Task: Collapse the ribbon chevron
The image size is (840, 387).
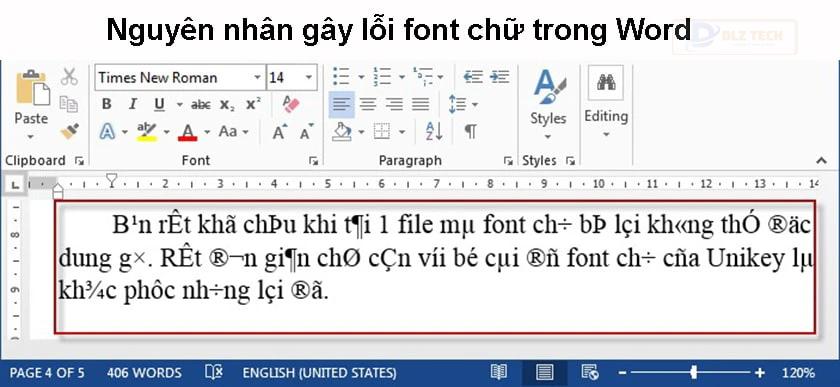Action: click(821, 160)
